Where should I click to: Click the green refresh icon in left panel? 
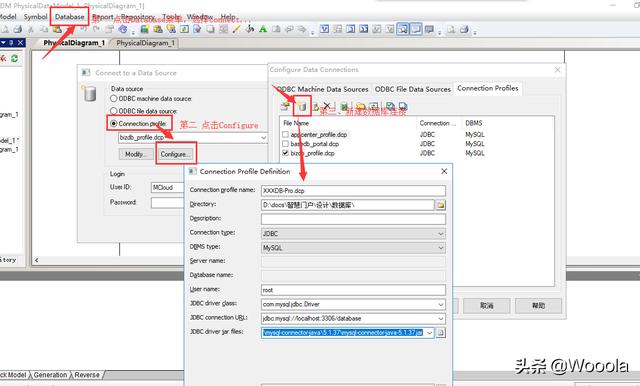(x=15, y=58)
